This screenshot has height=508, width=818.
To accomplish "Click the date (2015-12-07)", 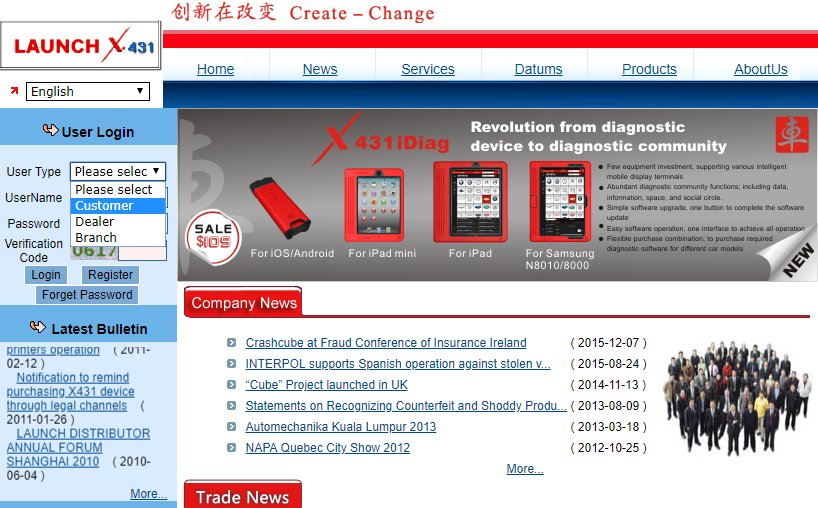I will pos(608,343).
